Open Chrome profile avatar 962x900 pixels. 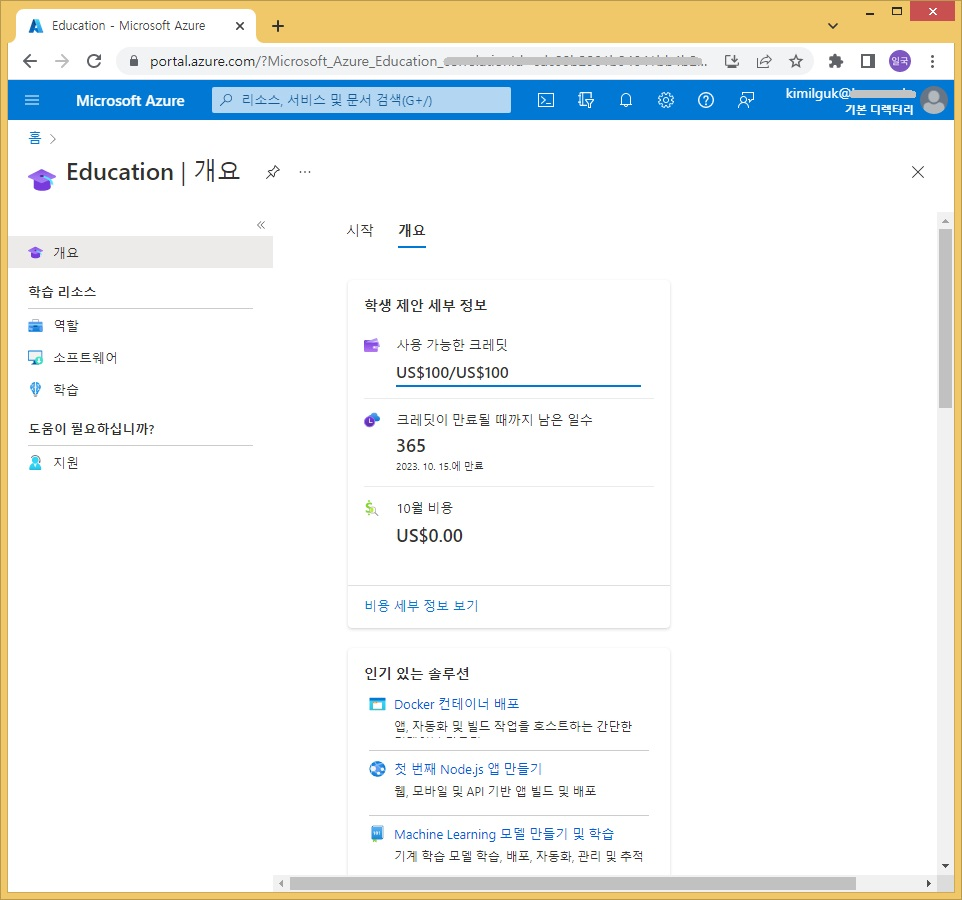pos(899,61)
